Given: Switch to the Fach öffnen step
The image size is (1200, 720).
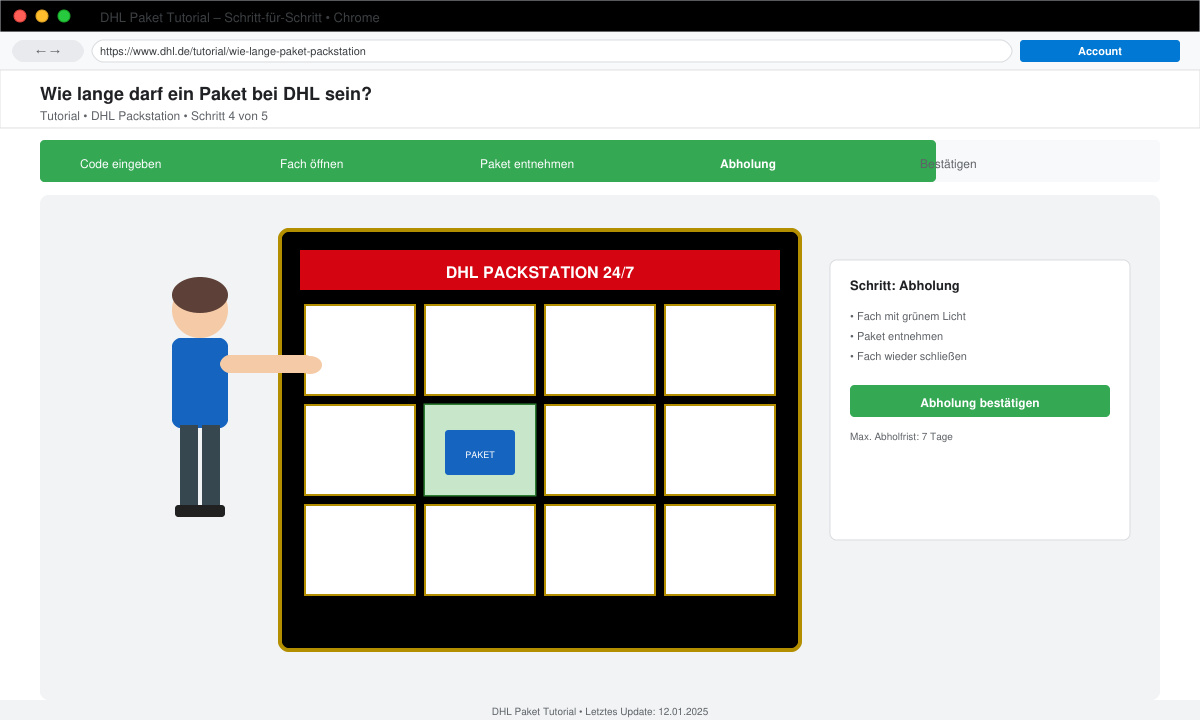Looking at the screenshot, I should [x=312, y=164].
